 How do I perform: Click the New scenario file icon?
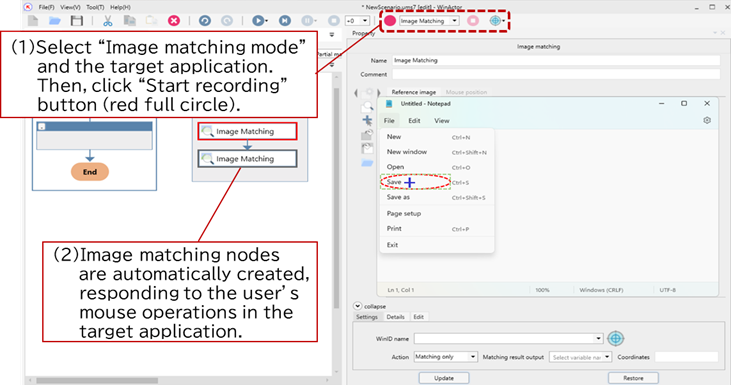pyautogui.click(x=33, y=21)
